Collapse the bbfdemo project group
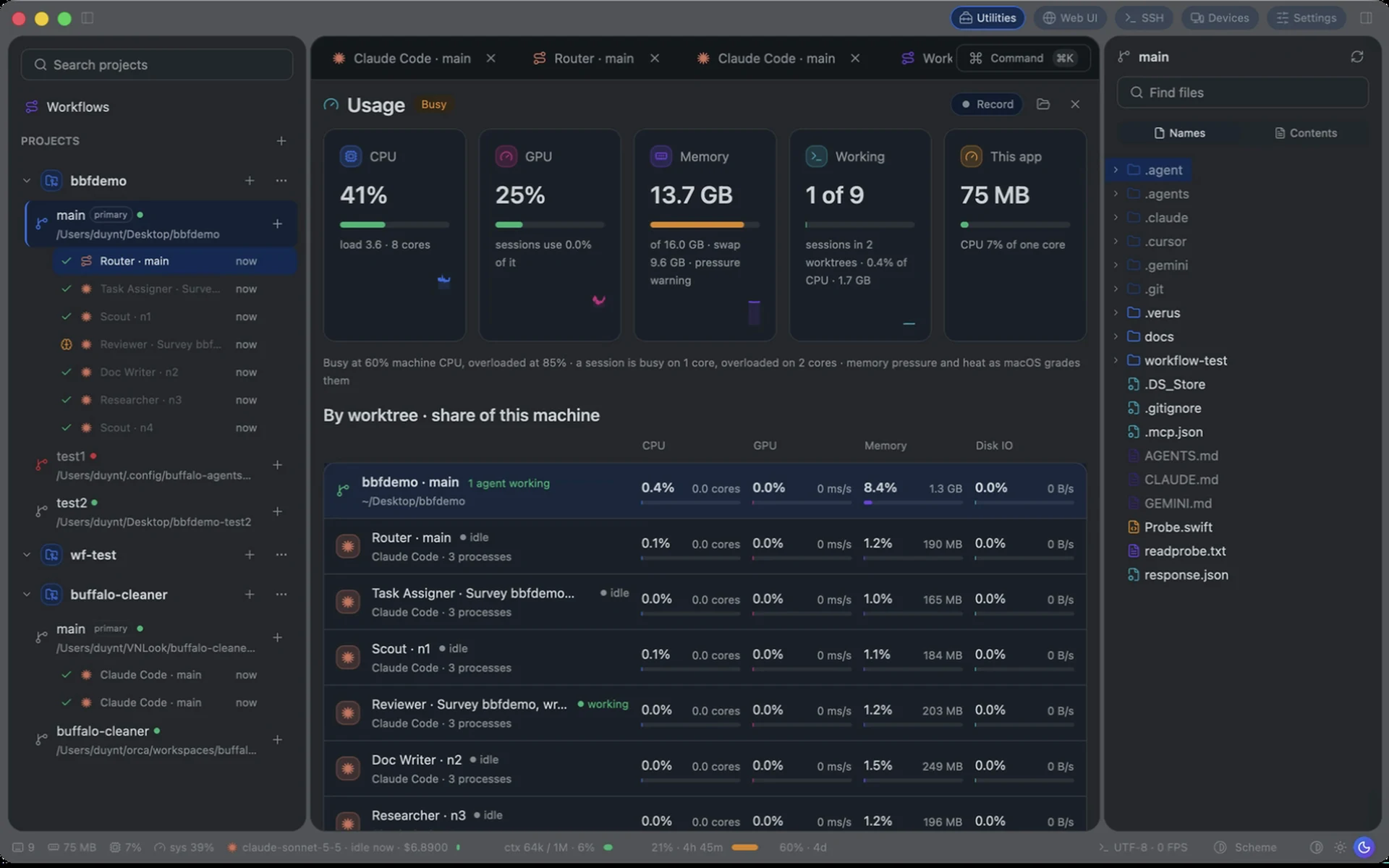This screenshot has width=1389, height=868. pos(27,181)
